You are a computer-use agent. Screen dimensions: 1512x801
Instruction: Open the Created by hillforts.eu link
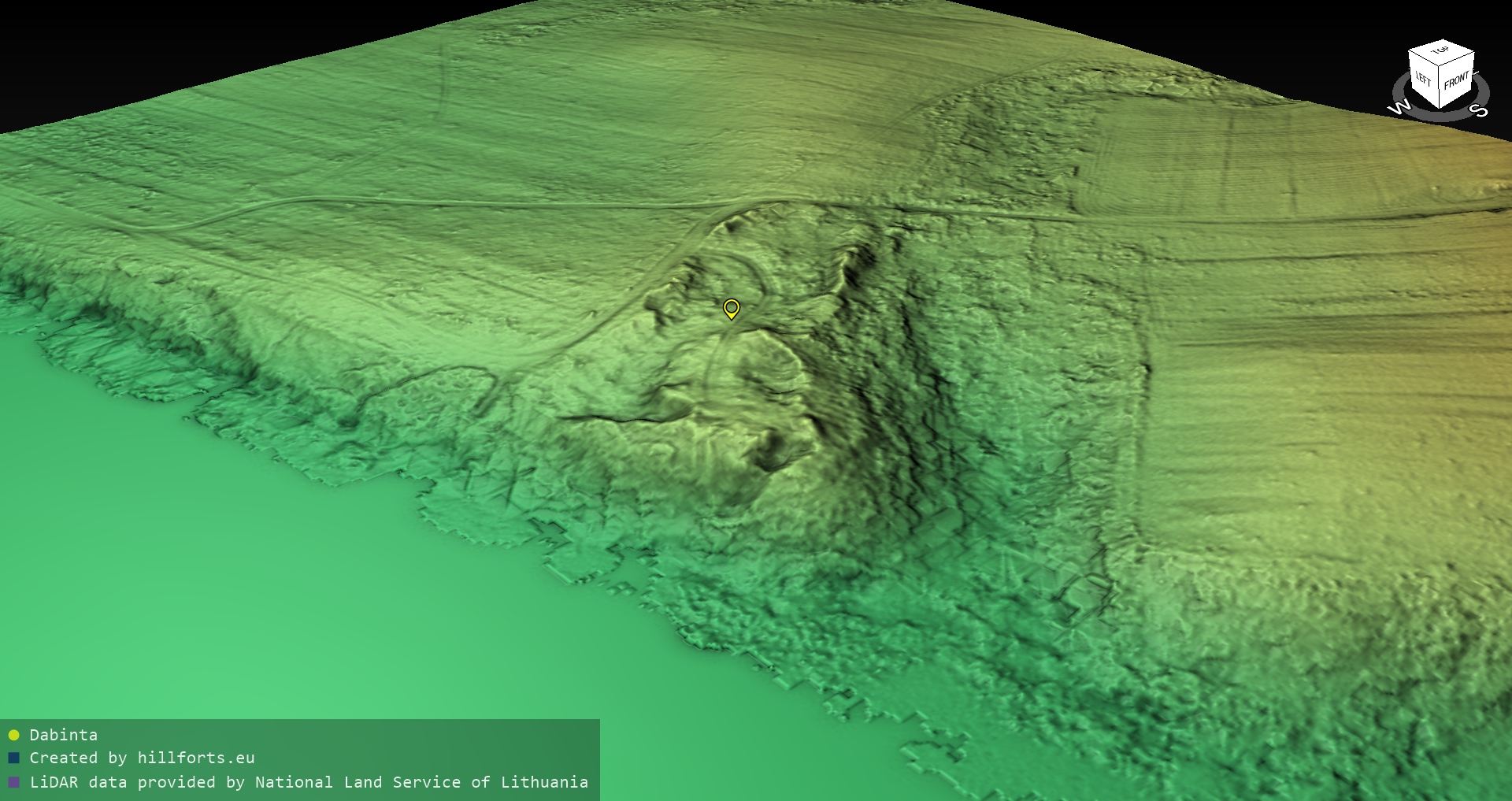[142, 758]
